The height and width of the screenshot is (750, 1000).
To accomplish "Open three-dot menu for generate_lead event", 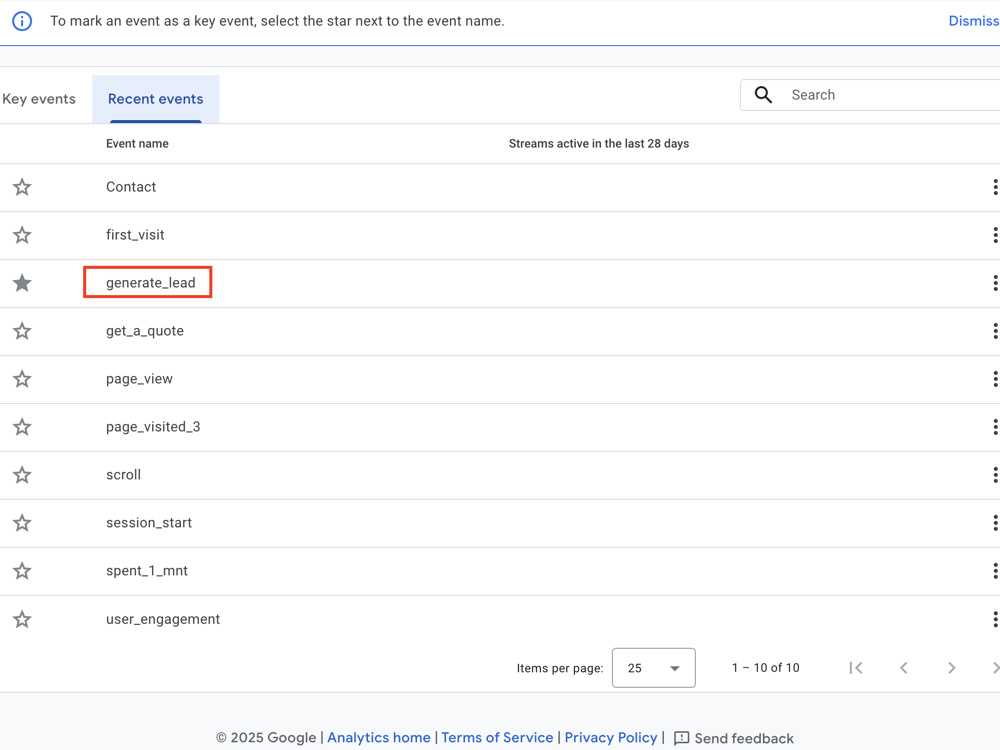I will pos(994,283).
